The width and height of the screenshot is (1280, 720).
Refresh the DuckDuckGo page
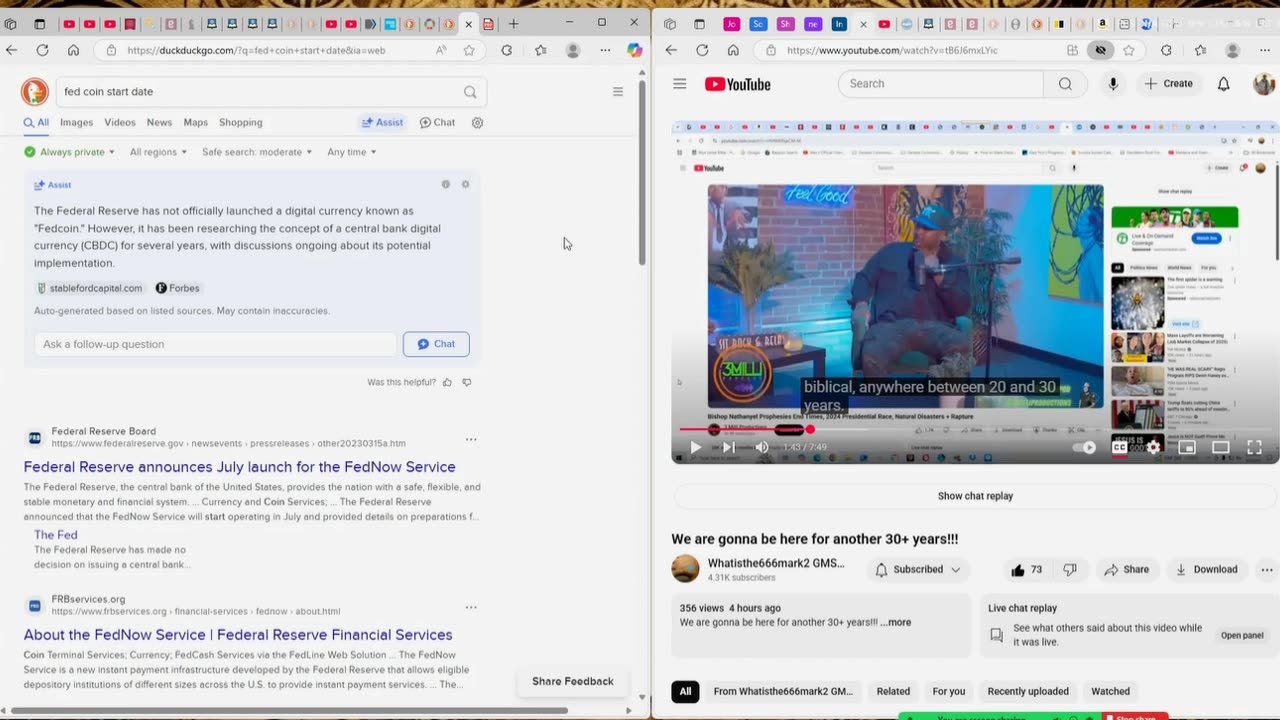point(42,50)
